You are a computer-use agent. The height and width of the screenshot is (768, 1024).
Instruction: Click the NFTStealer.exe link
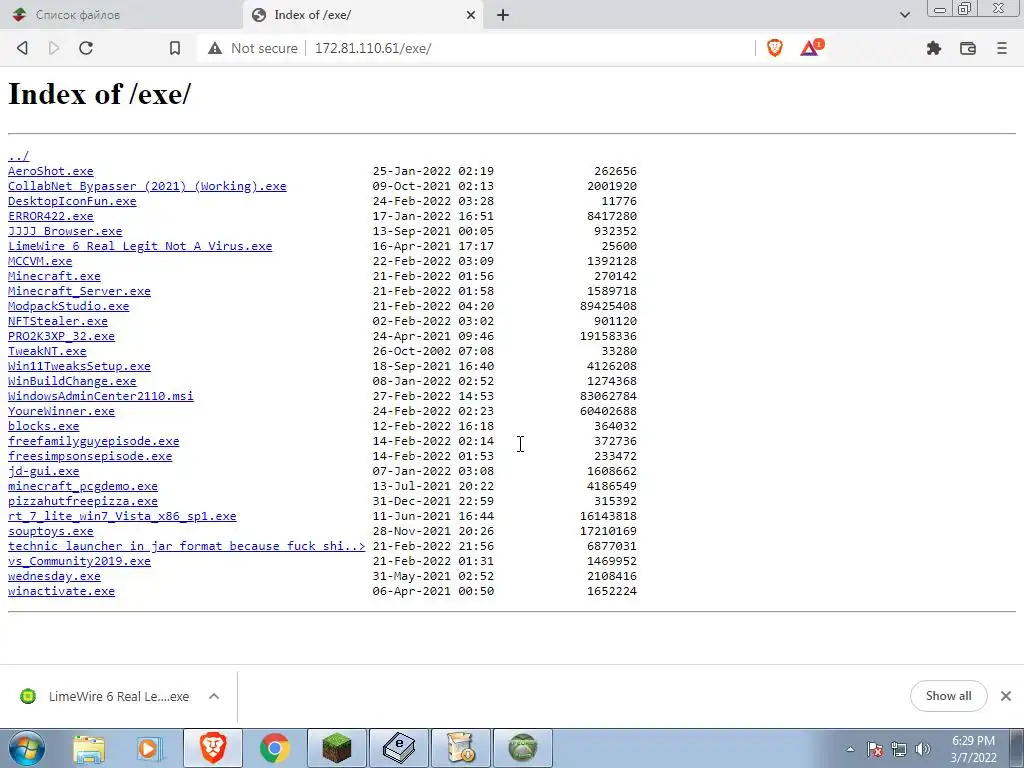pos(57,321)
